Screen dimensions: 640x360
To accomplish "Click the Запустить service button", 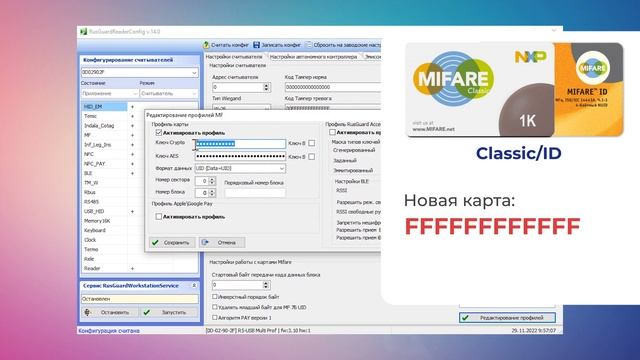I will (169, 312).
